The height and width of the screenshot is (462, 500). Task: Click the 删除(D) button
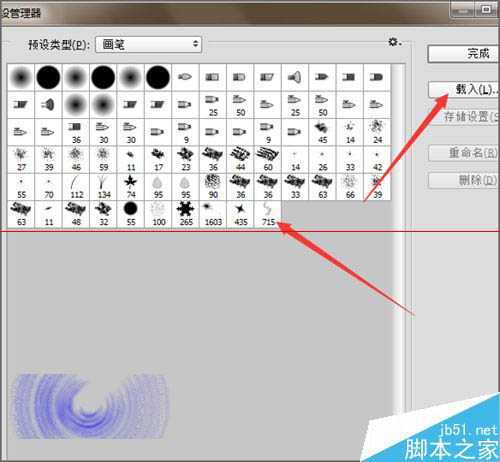[x=464, y=181]
